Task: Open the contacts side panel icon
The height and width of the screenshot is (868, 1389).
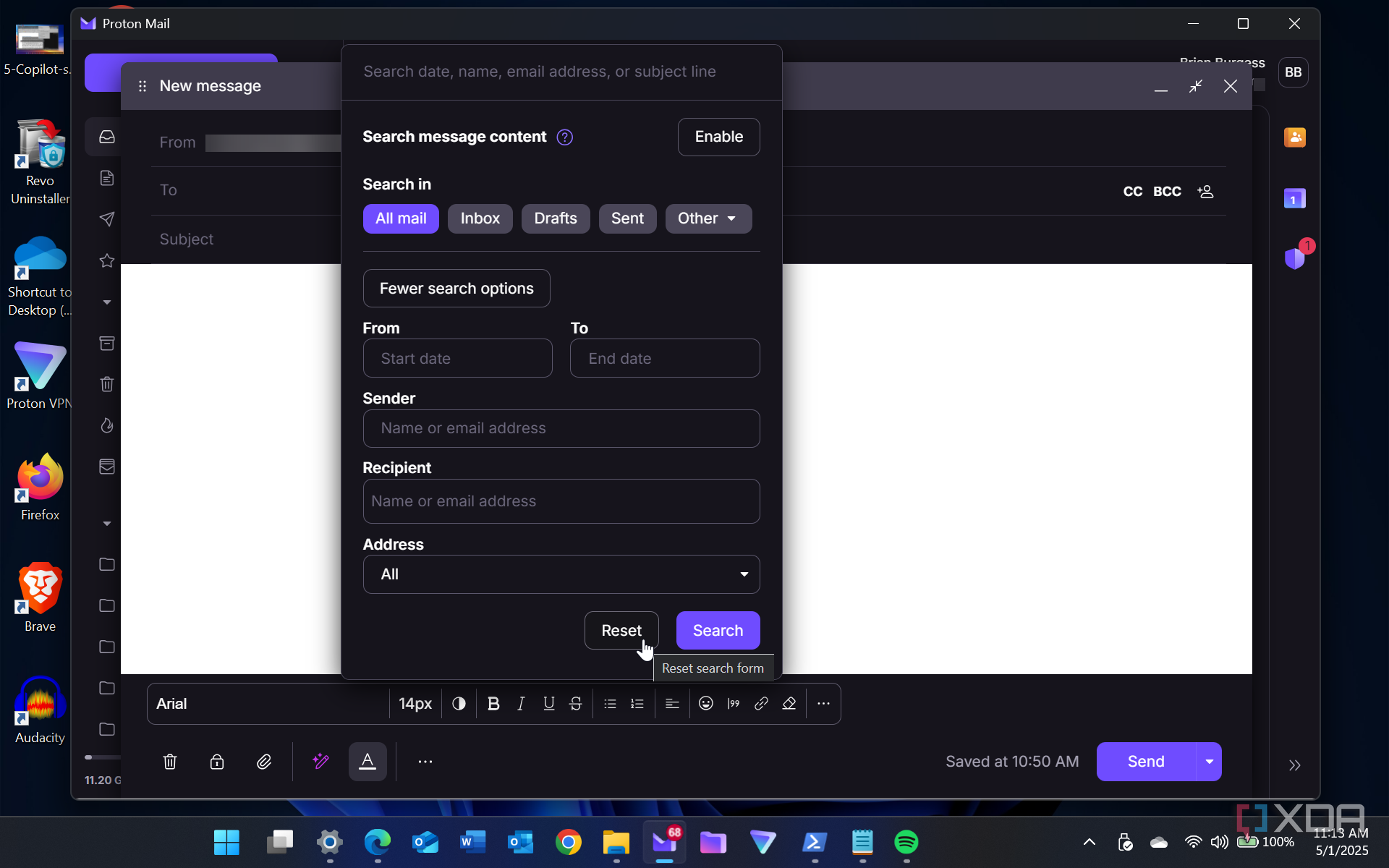Action: tap(1295, 137)
